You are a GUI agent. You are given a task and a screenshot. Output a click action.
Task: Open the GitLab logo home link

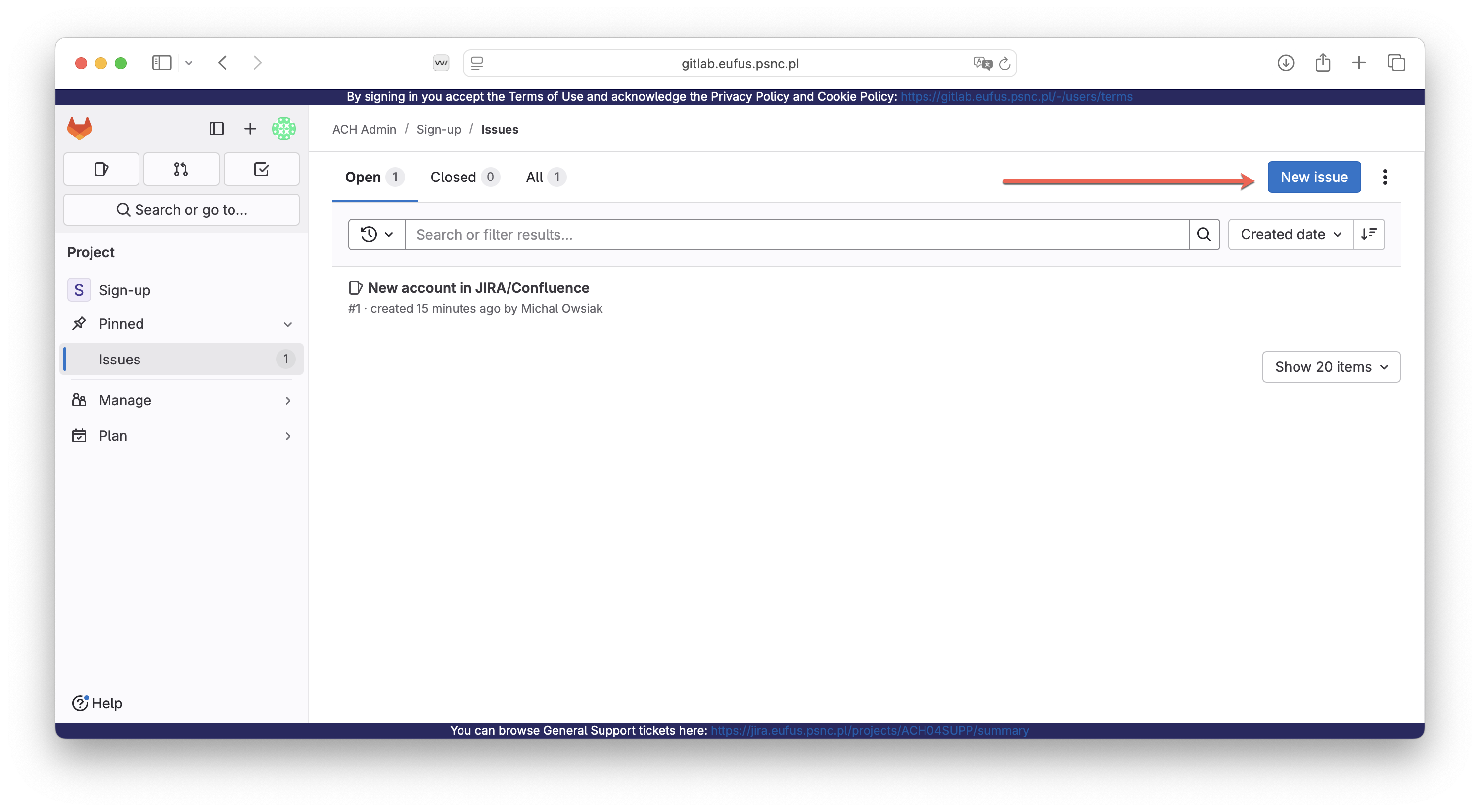tap(79, 128)
